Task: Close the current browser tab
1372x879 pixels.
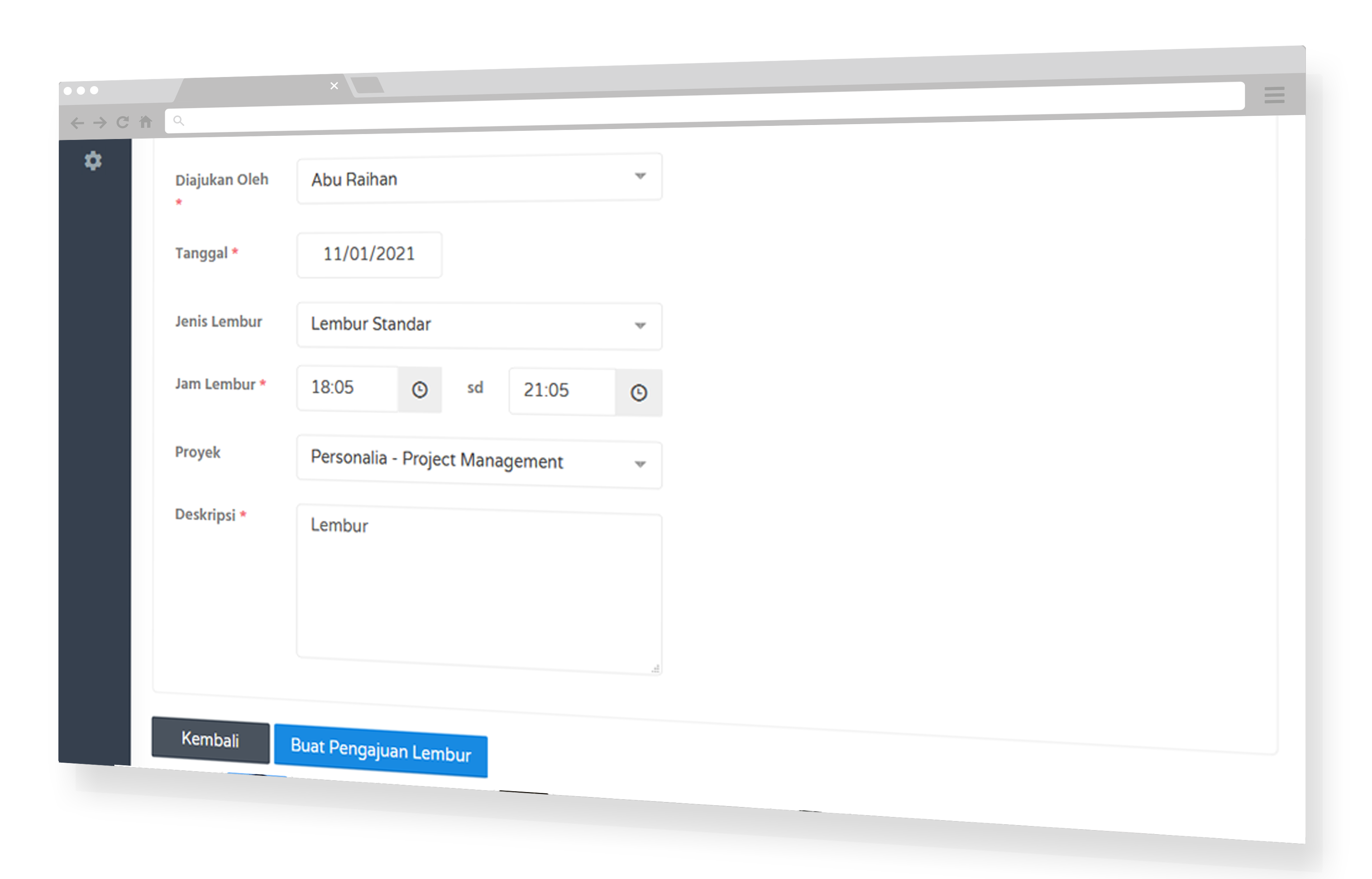Action: [335, 86]
